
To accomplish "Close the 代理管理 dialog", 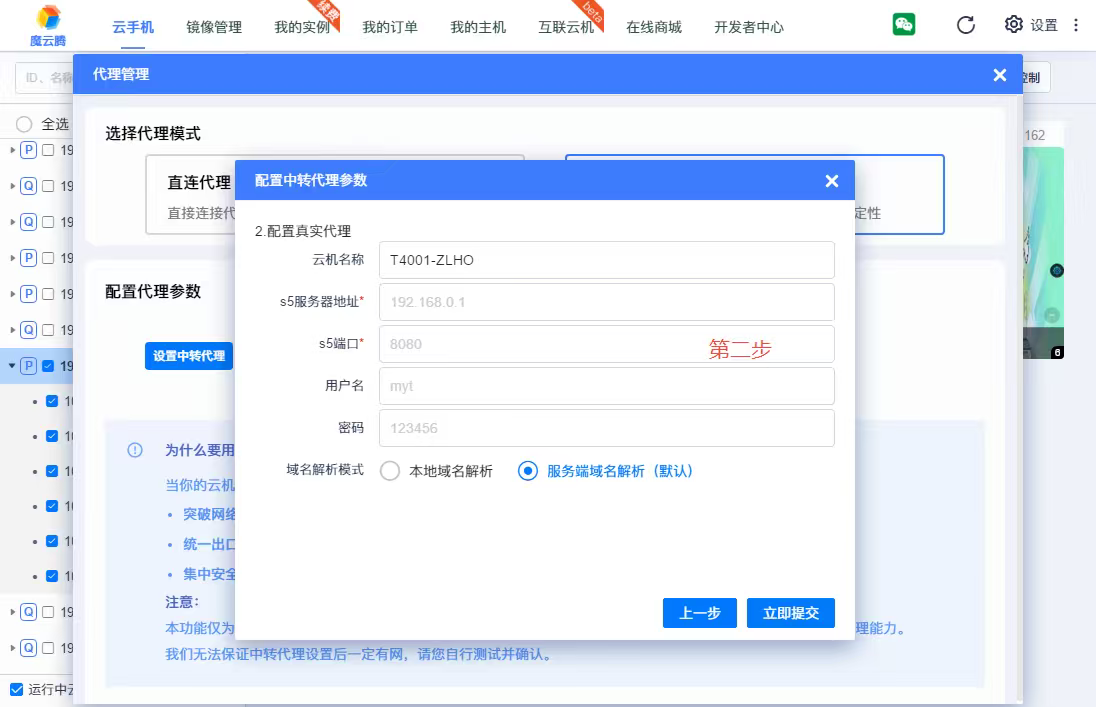I will [999, 75].
